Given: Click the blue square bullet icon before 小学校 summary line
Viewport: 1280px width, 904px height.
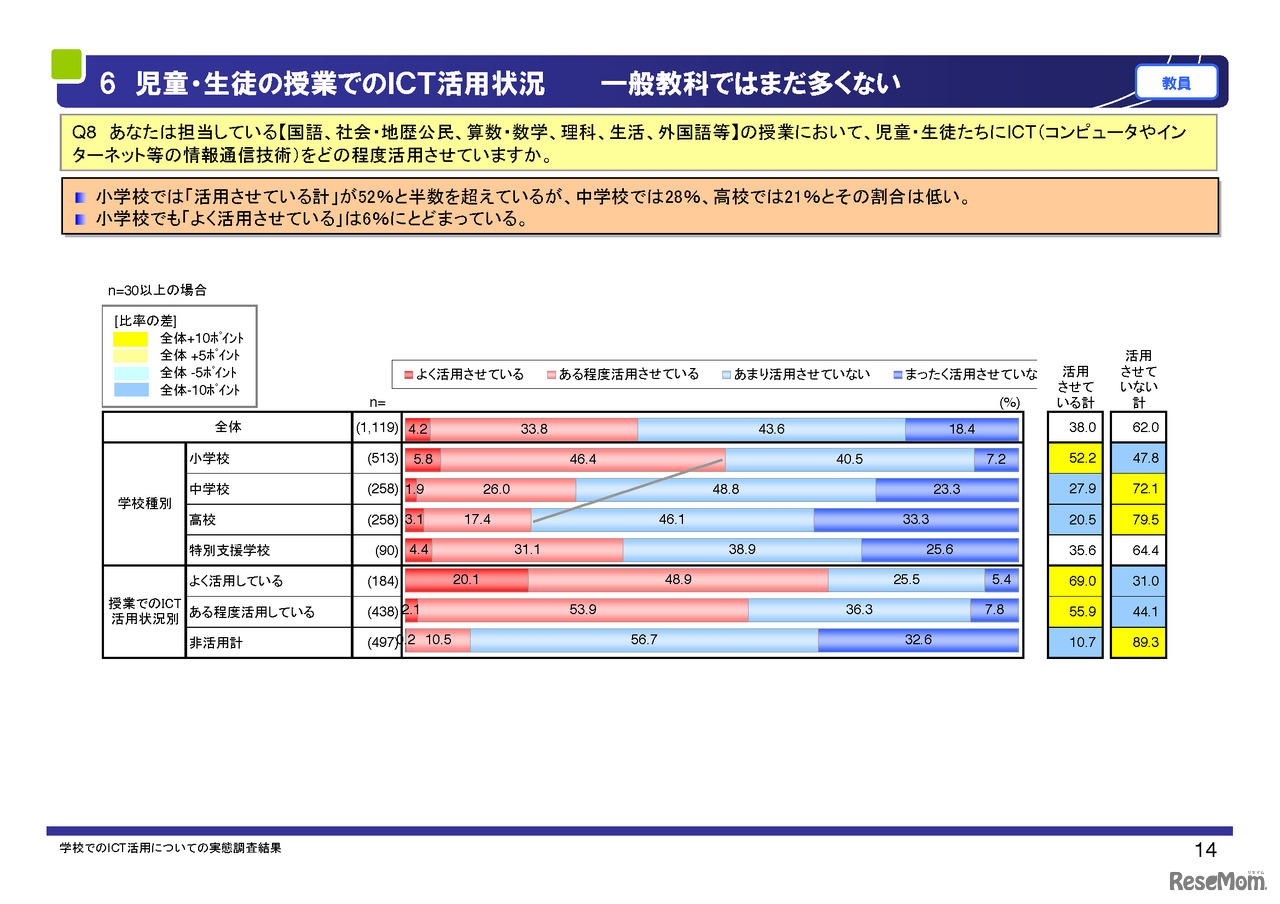Looking at the screenshot, I should point(79,198).
